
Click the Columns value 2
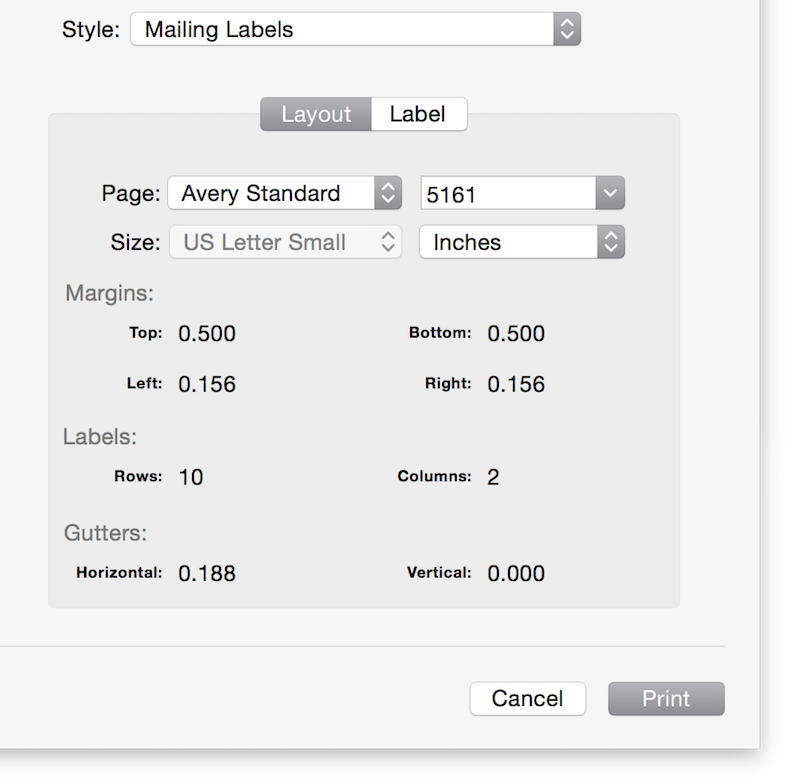493,477
